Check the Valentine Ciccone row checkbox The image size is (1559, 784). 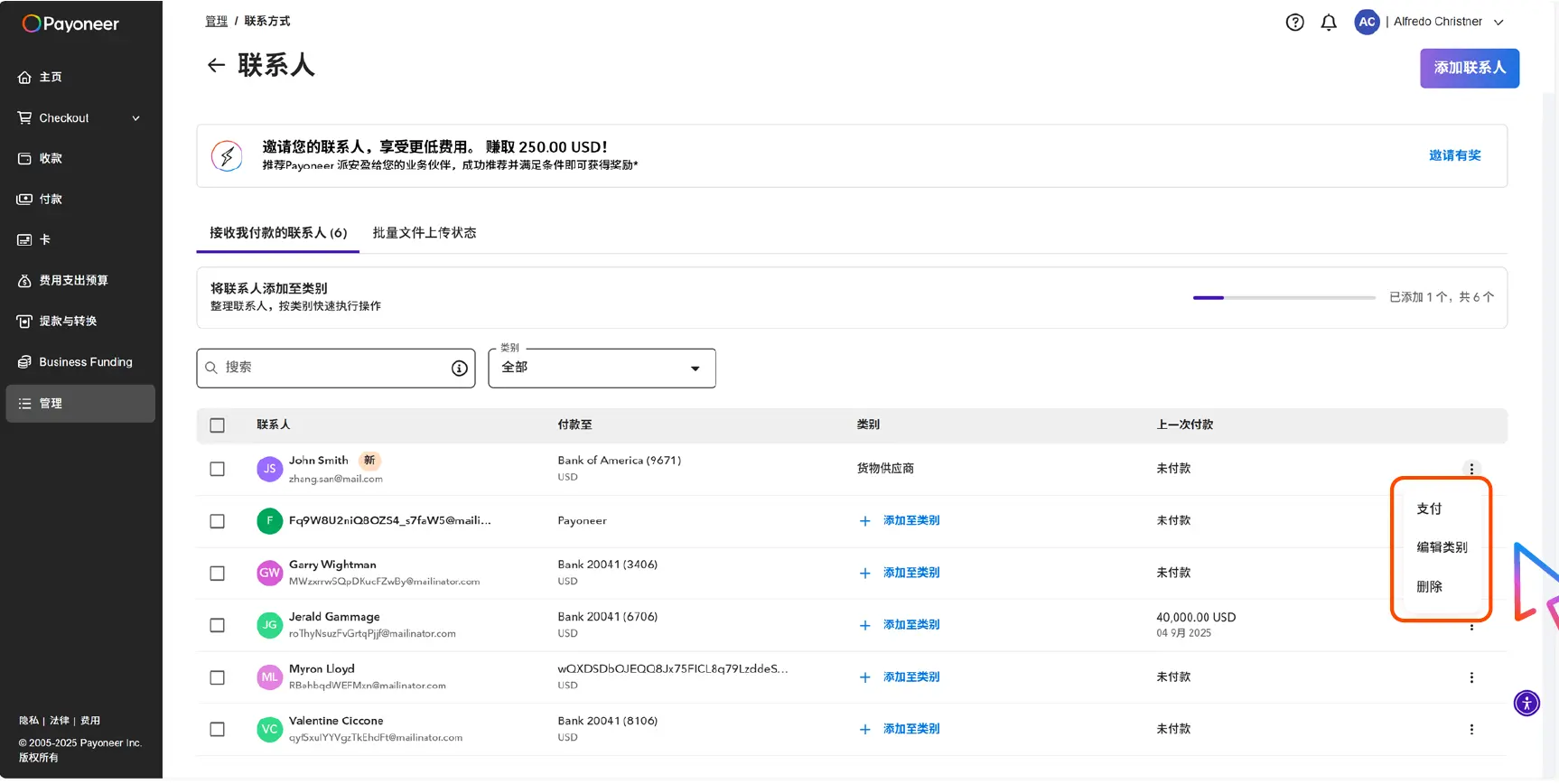(217, 730)
